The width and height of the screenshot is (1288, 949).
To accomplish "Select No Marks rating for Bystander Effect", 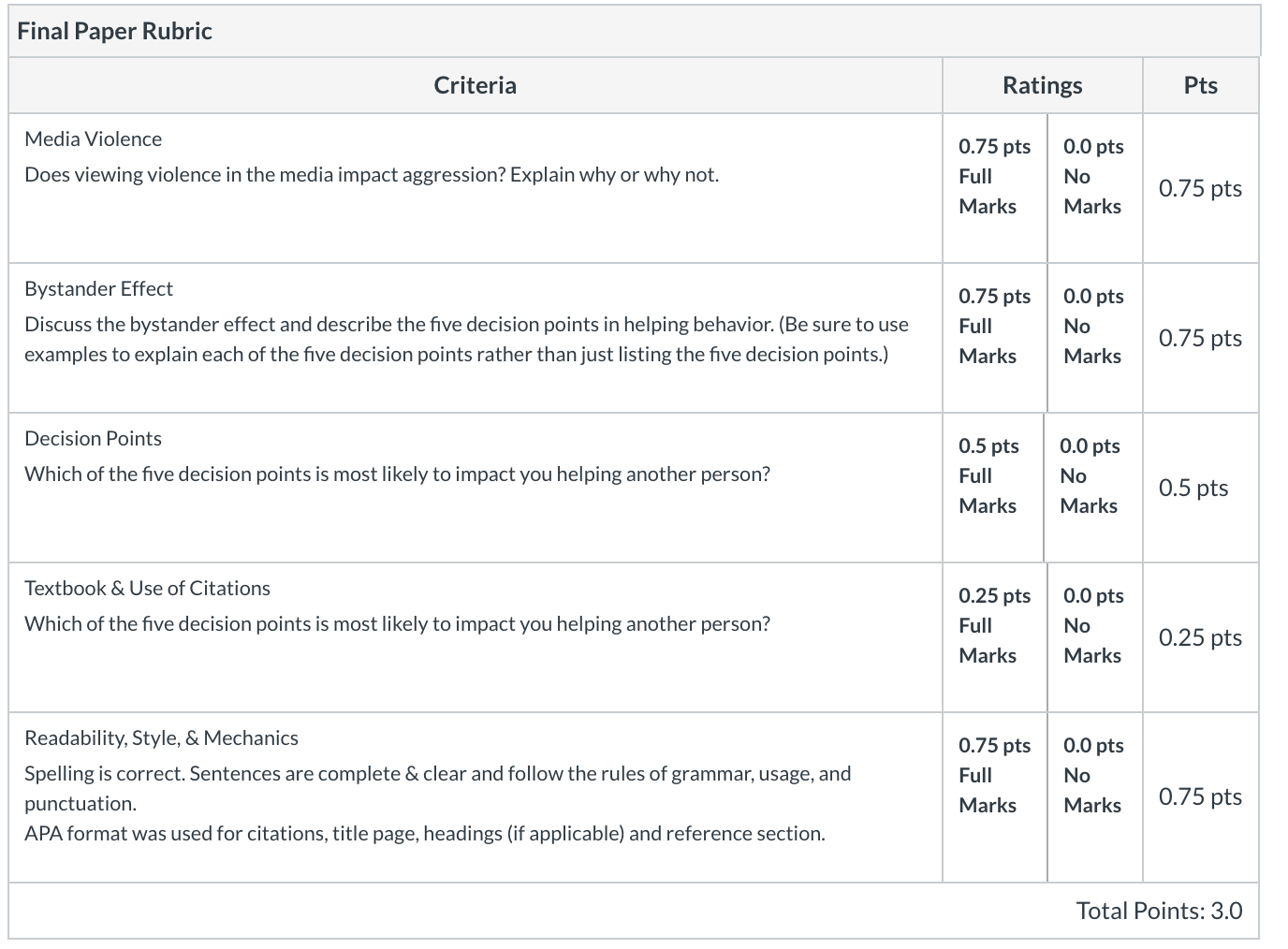I will pyautogui.click(x=1095, y=338).
